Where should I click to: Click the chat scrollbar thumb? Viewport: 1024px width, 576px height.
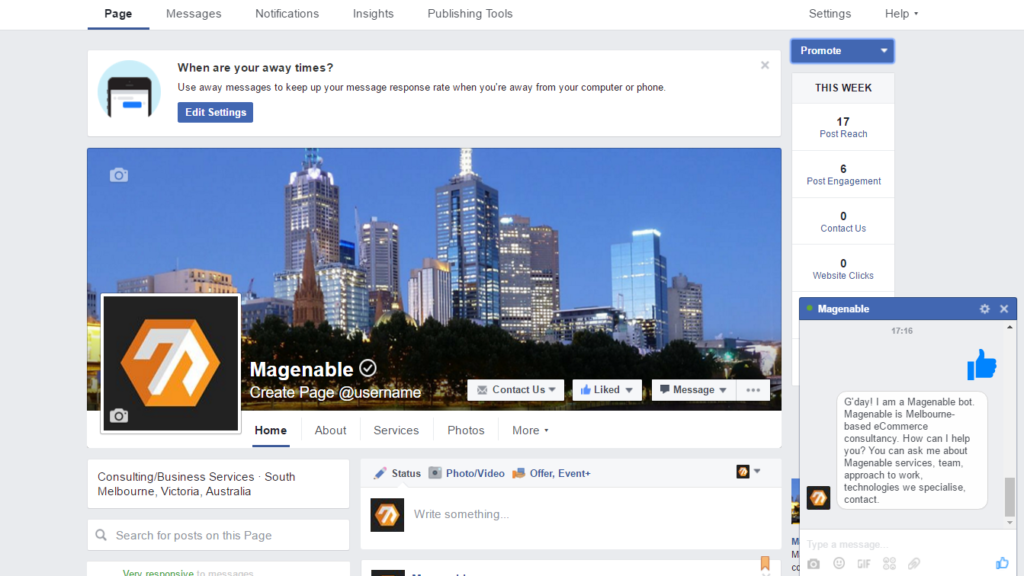tap(1010, 497)
